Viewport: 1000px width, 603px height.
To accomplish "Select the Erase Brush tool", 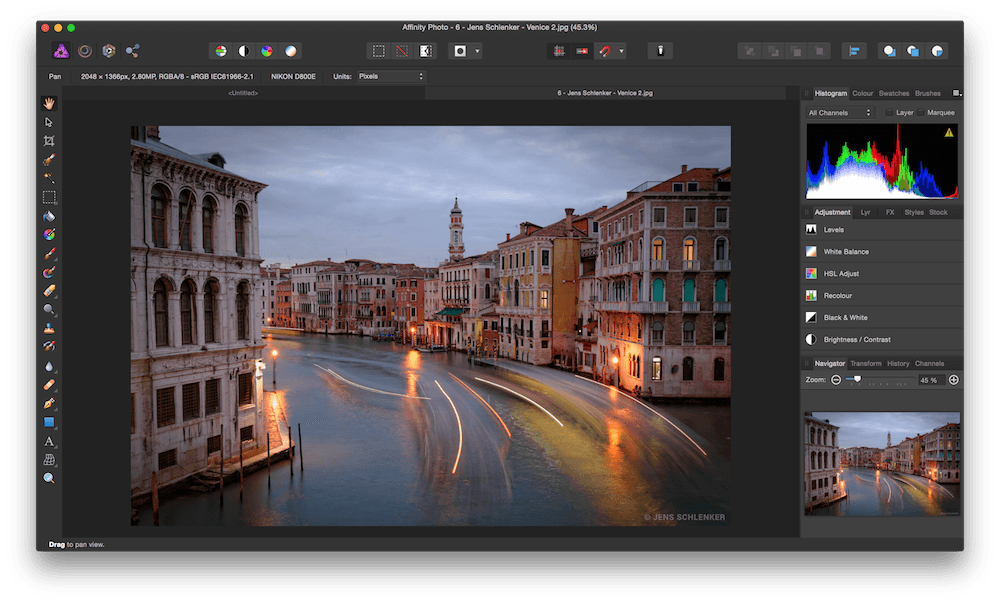I will tap(49, 291).
